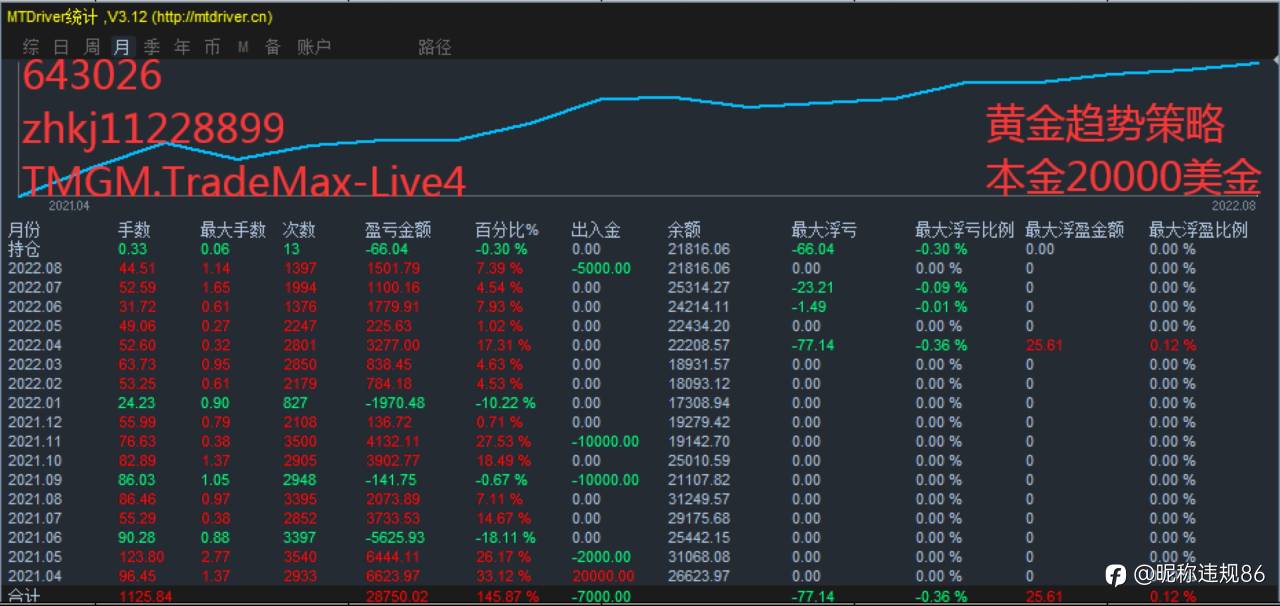This screenshot has height=606, width=1280.
Task: Click the 1125.84 total lots value
Action: pos(145,597)
